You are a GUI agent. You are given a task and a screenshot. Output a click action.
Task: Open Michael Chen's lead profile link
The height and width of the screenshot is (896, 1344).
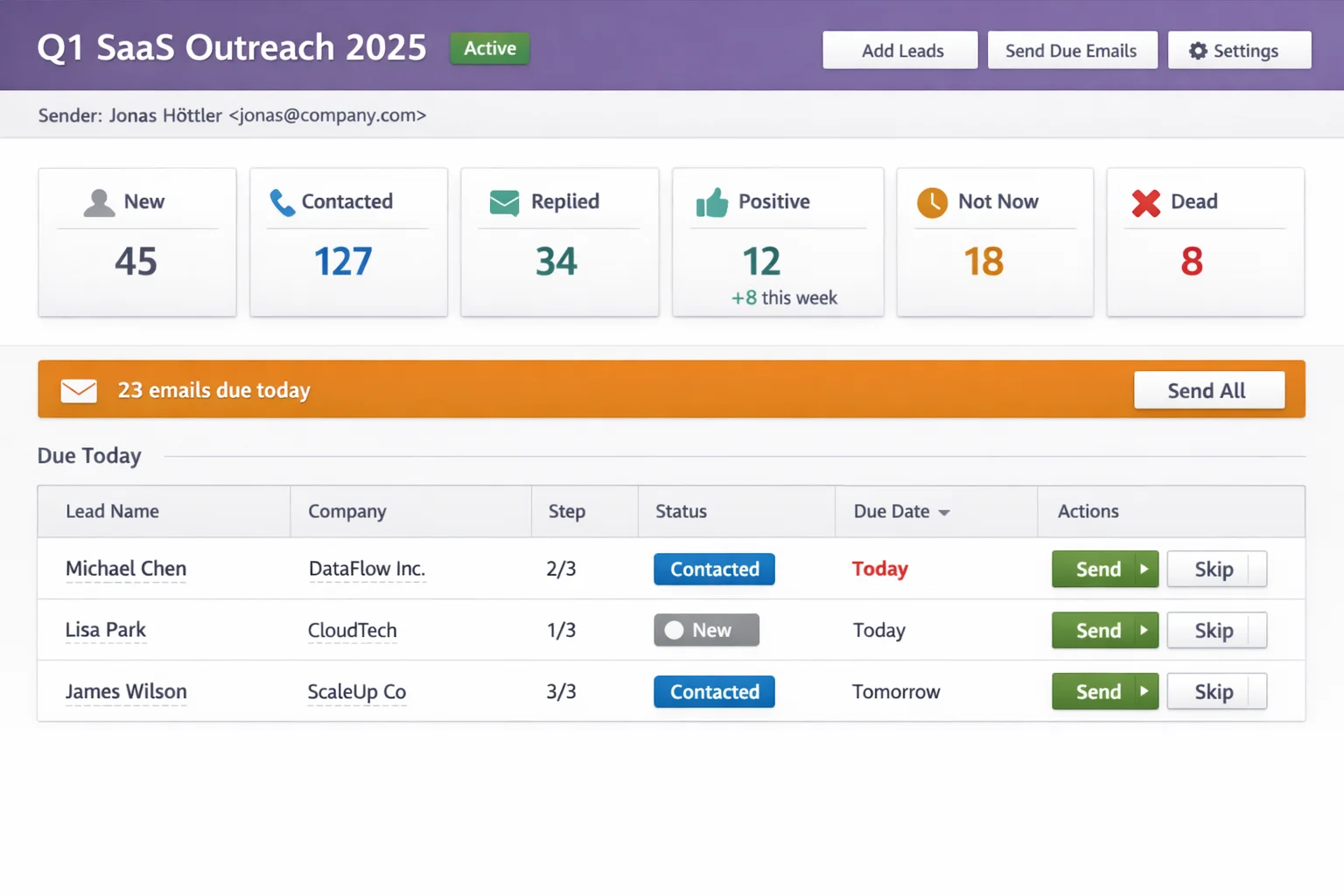(125, 569)
